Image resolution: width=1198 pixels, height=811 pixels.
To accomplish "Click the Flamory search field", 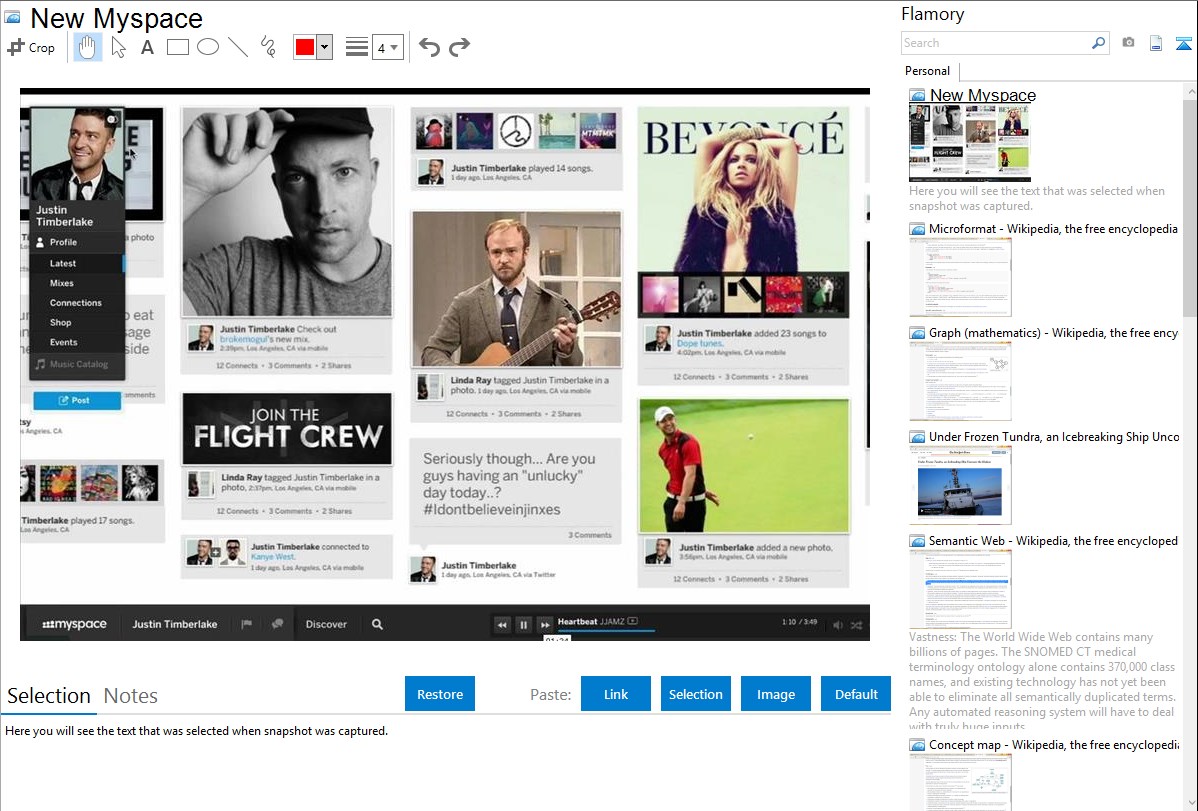I will (x=996, y=43).
